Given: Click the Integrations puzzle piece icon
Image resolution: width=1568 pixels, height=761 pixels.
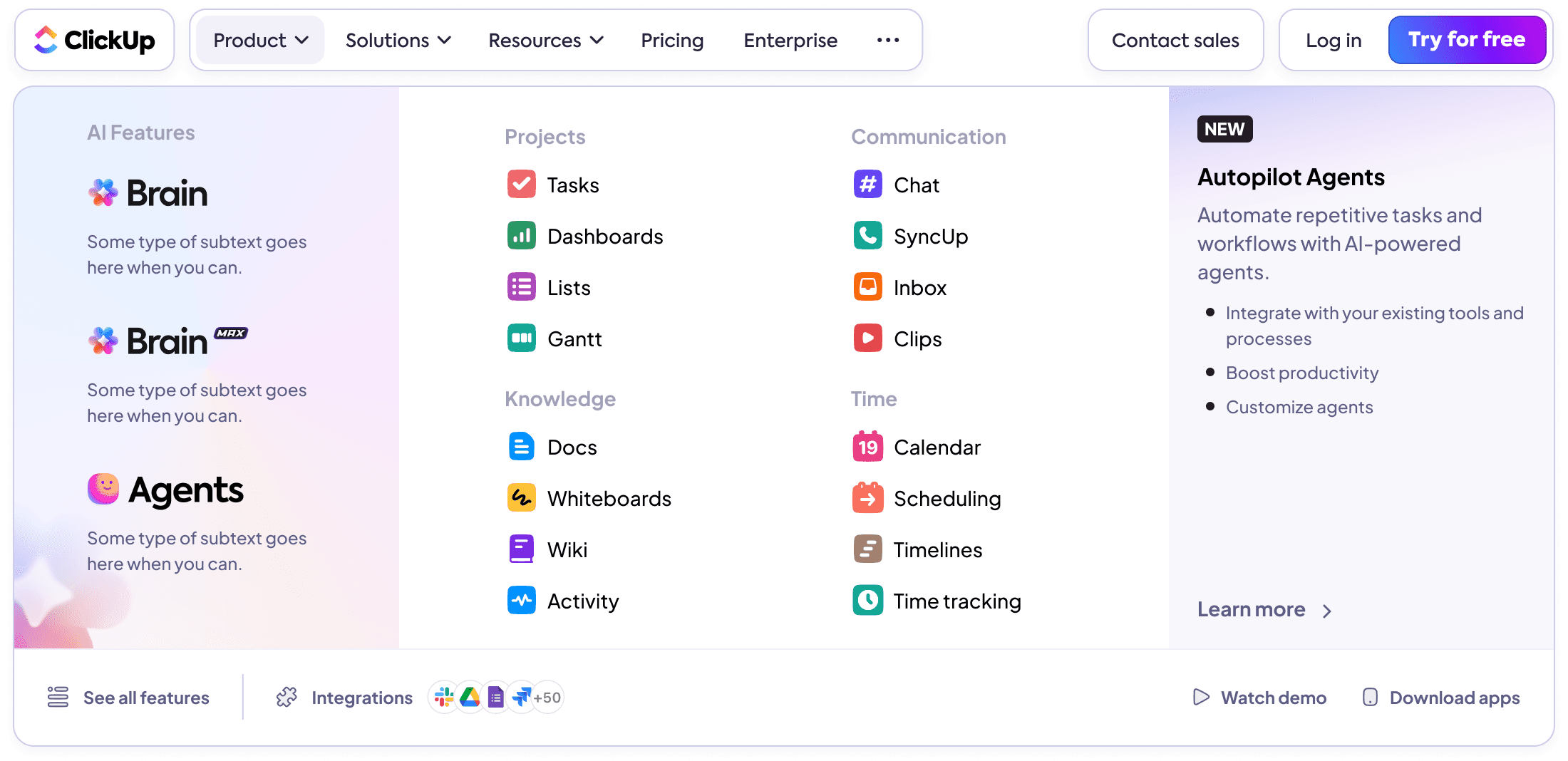Looking at the screenshot, I should click(287, 697).
